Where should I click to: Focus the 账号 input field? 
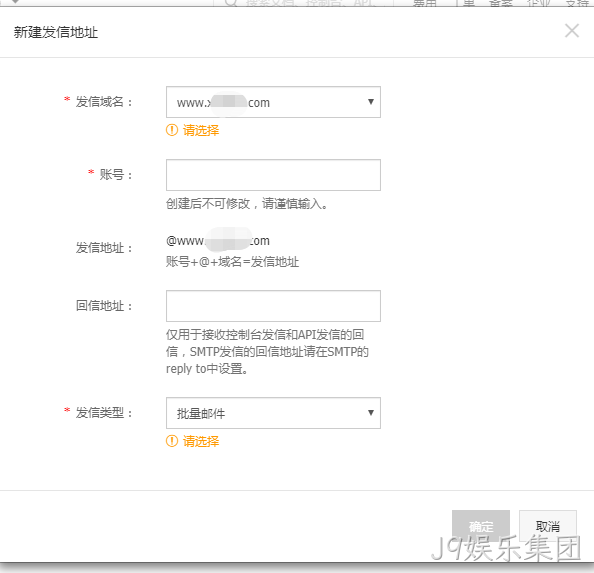[x=273, y=175]
